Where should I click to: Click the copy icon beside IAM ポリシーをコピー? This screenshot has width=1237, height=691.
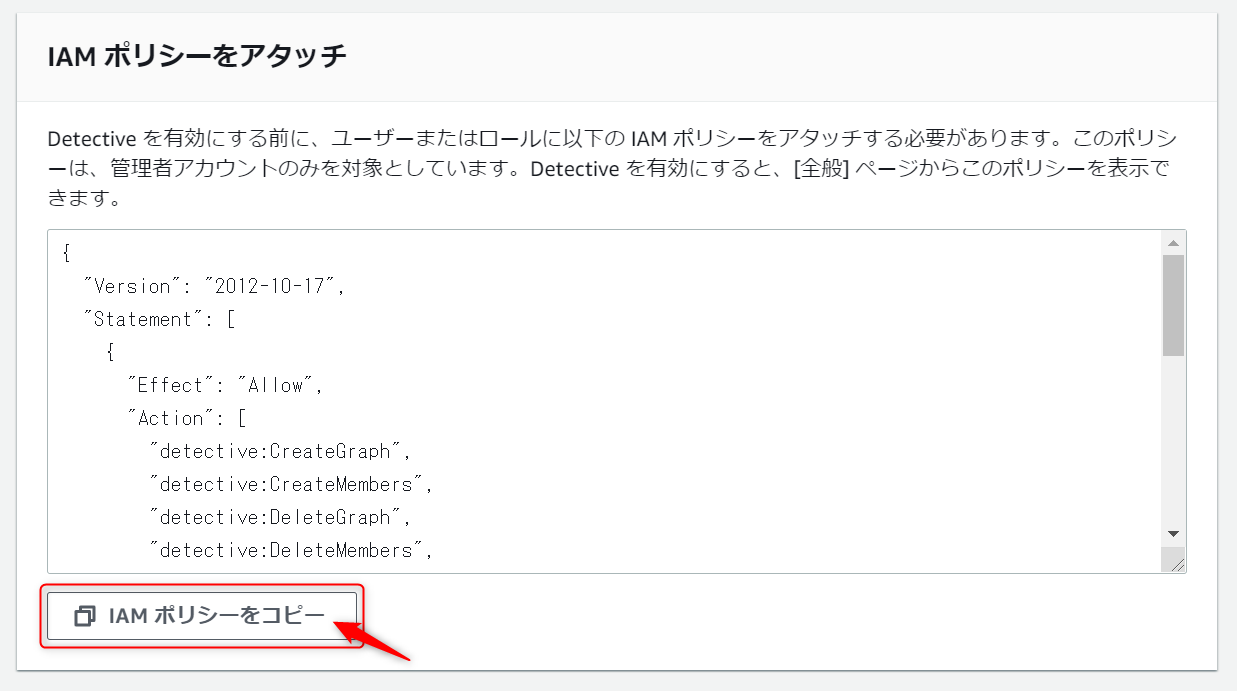coord(85,616)
